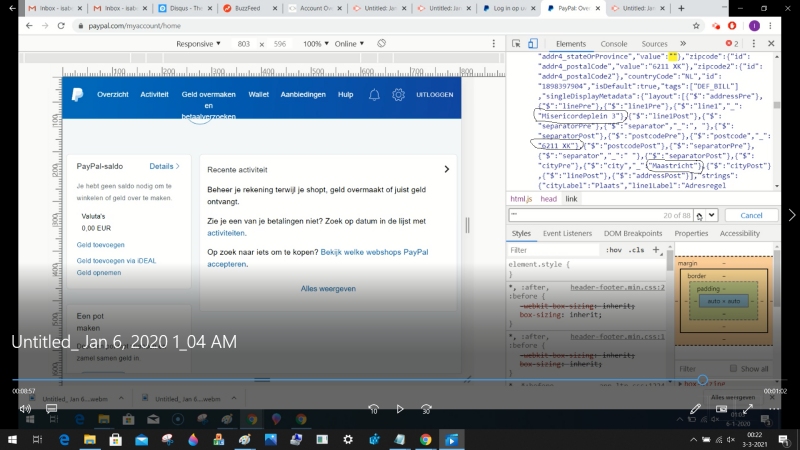Expand the Details dropdown for PayPal-saldo
The width and height of the screenshot is (800, 450).
point(166,166)
